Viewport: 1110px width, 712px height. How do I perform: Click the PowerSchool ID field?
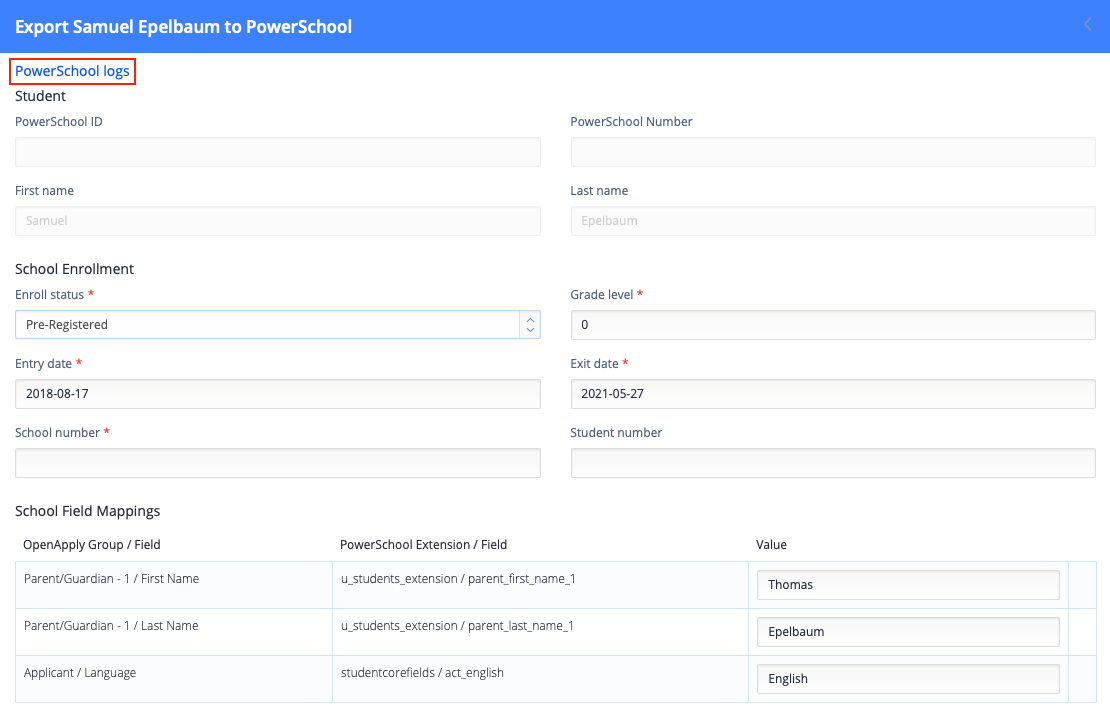[278, 152]
